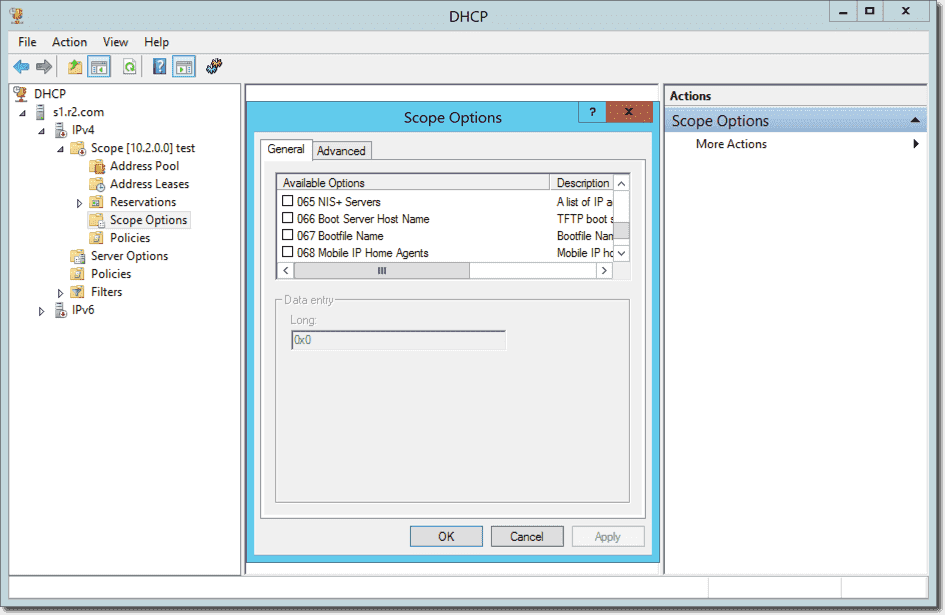Toggle the Show/Hide Action Pane icon
945x615 pixels.
185,66
